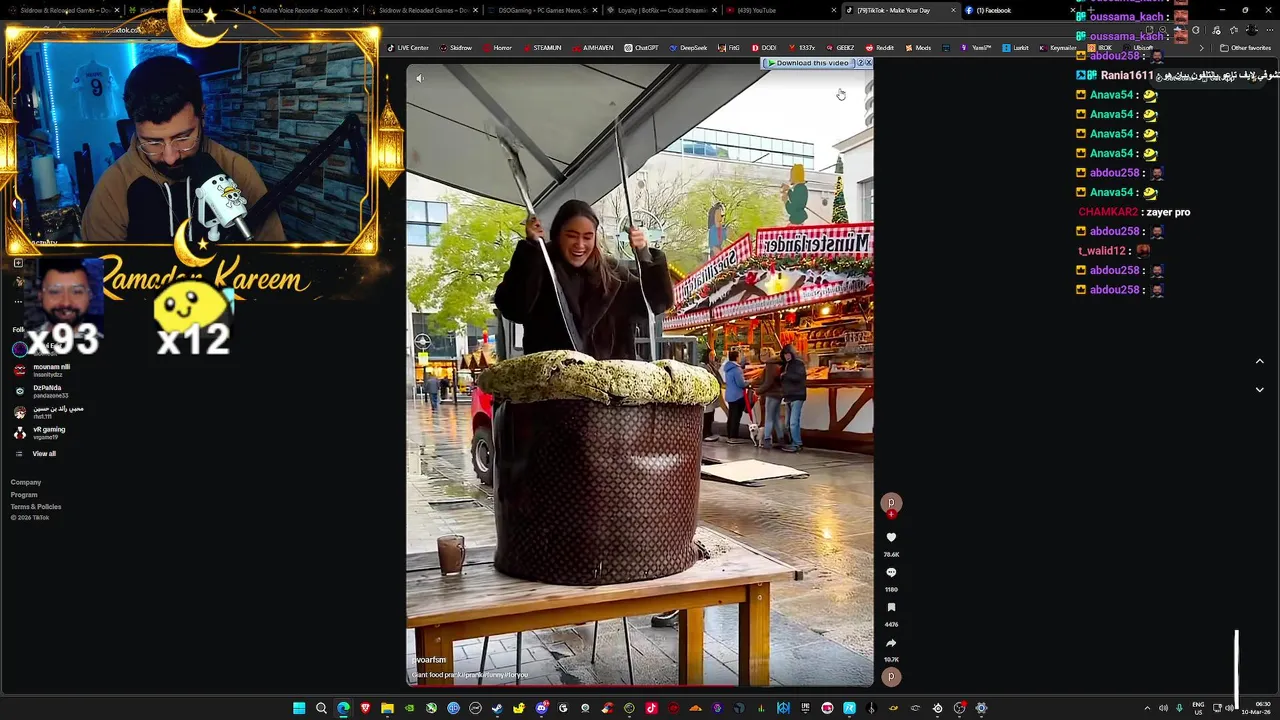1280x720 pixels.
Task: Open the sidebar three-dots more menu
Action: point(18,301)
